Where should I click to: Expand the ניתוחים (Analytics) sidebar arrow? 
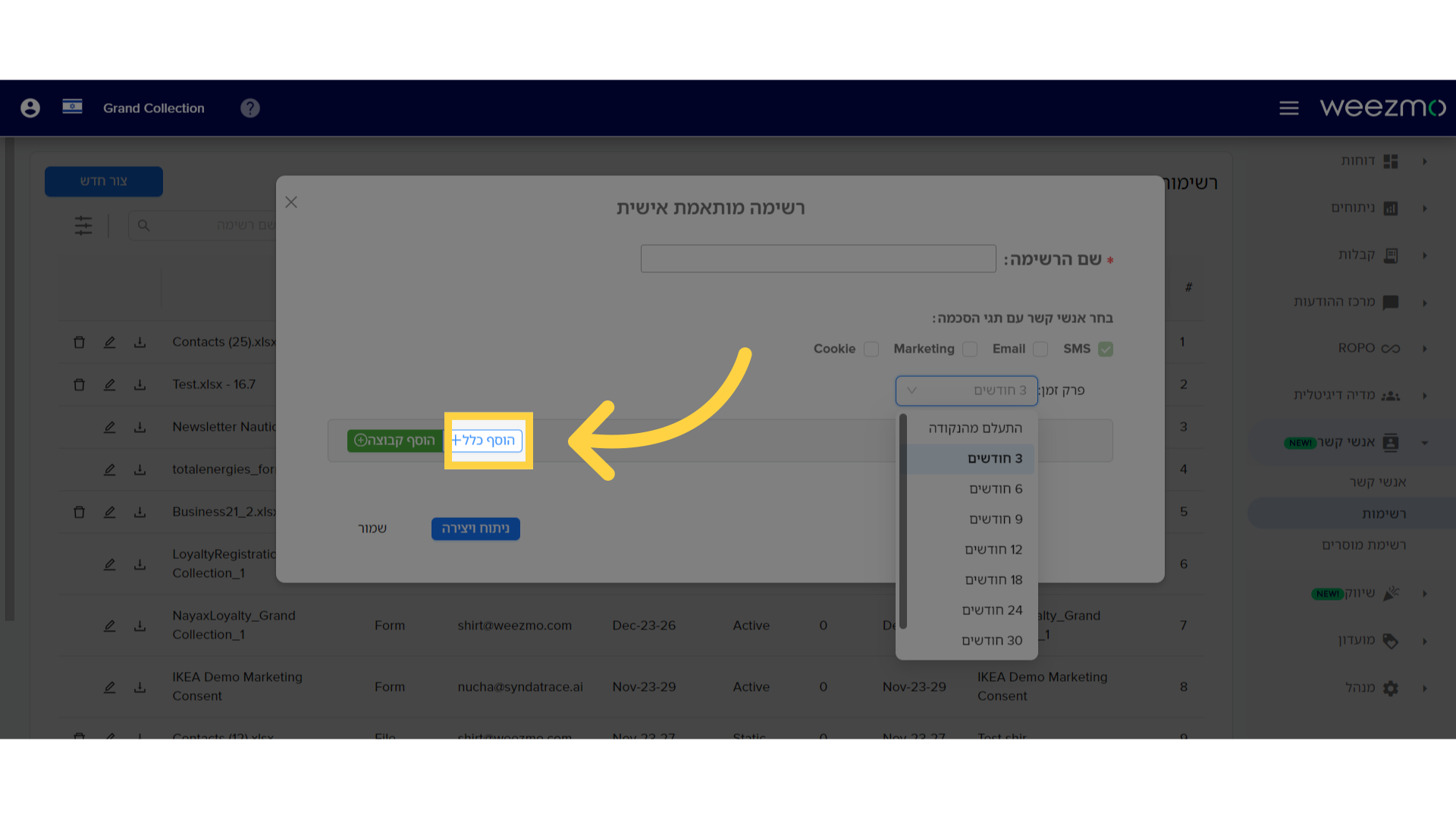(x=1425, y=209)
